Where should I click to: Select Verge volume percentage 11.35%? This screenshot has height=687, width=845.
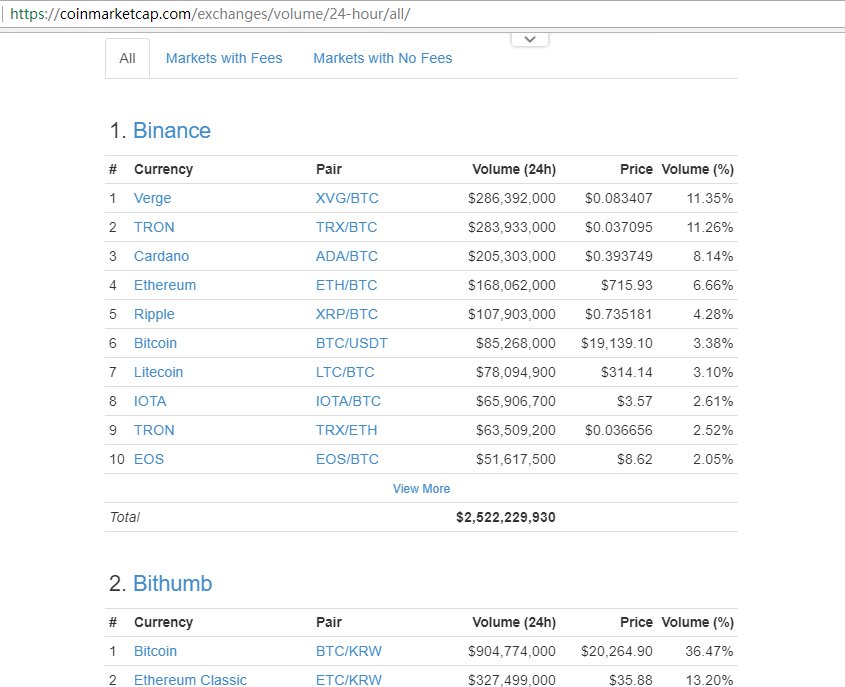pyautogui.click(x=710, y=199)
